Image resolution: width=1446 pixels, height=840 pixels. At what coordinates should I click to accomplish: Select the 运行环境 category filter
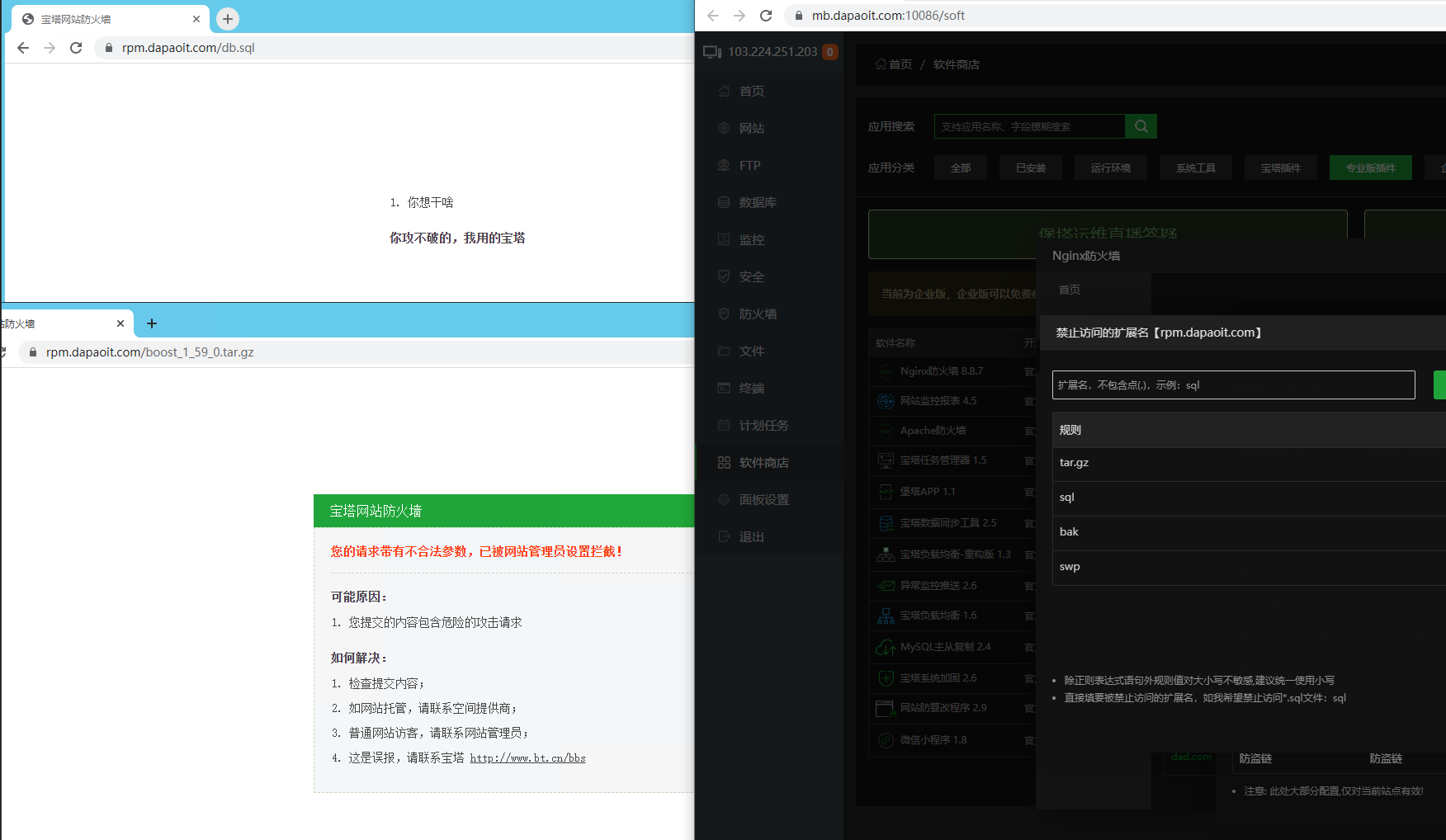(1111, 168)
